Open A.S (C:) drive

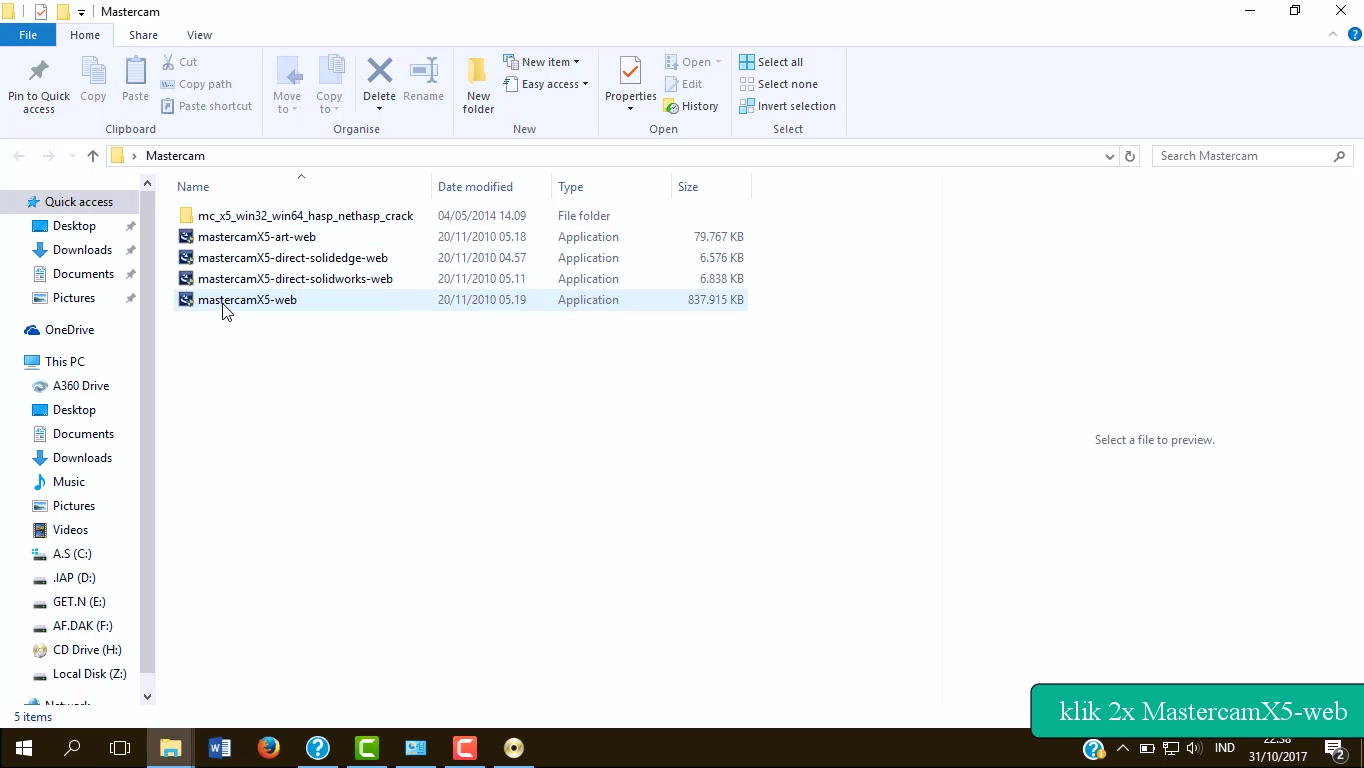(72, 554)
